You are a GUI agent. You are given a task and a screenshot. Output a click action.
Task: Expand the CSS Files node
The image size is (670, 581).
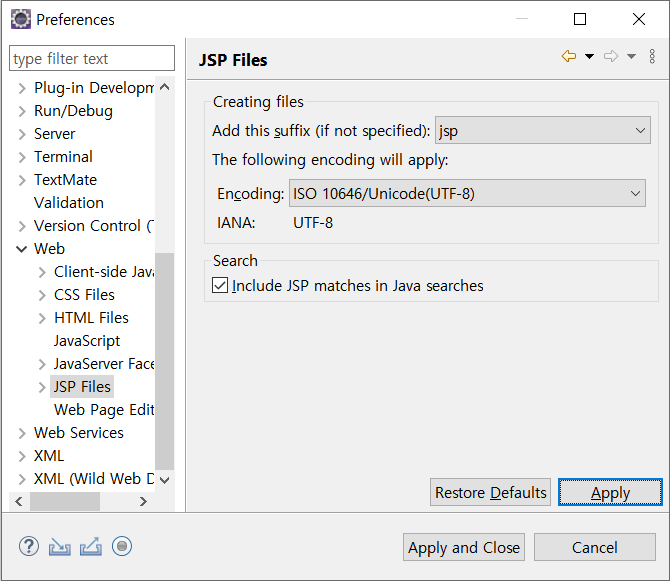click(42, 295)
